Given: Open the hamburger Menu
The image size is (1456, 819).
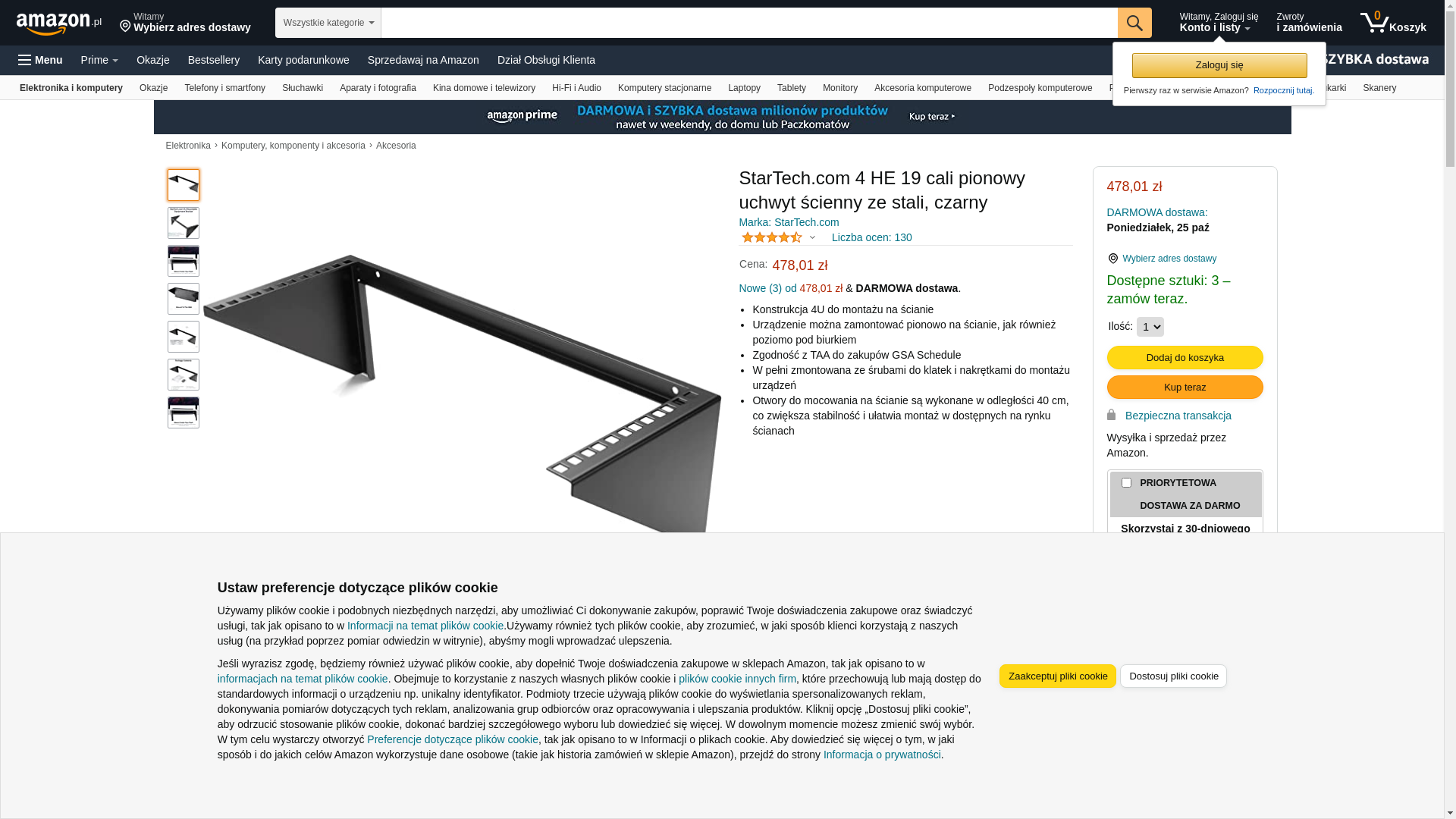Looking at the screenshot, I should 40,60.
